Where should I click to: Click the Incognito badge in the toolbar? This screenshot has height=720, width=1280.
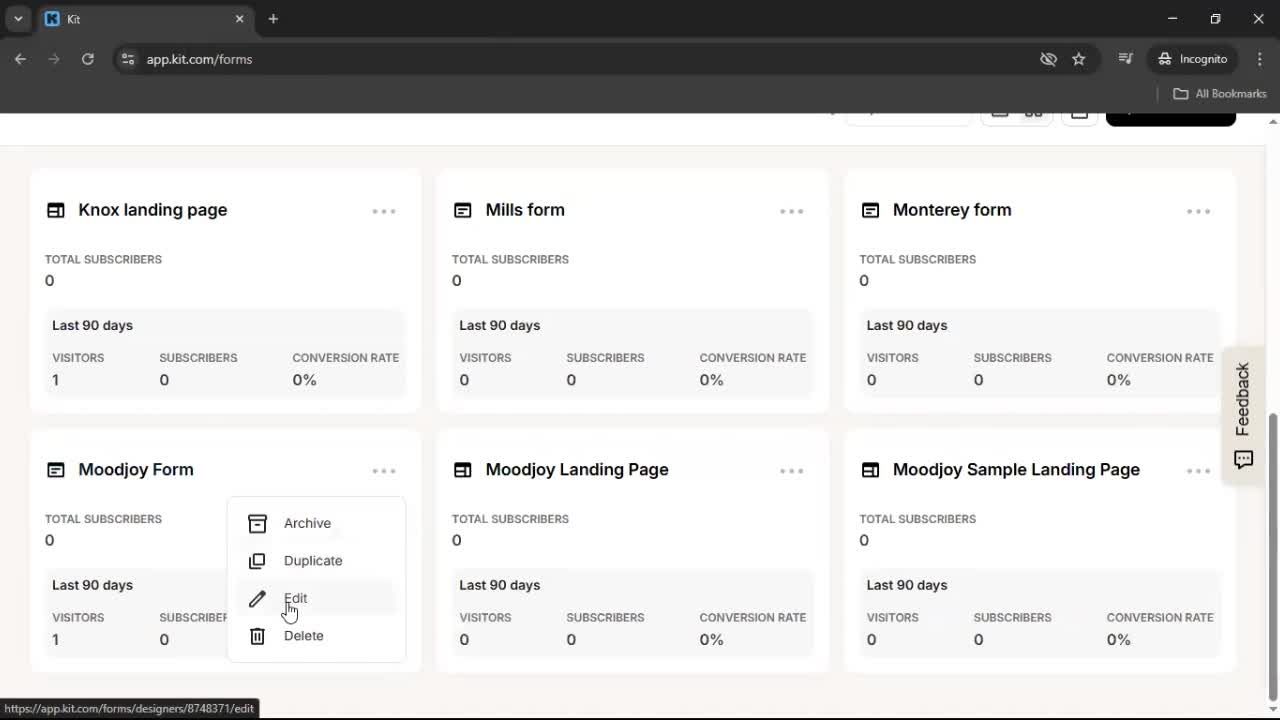click(1192, 59)
